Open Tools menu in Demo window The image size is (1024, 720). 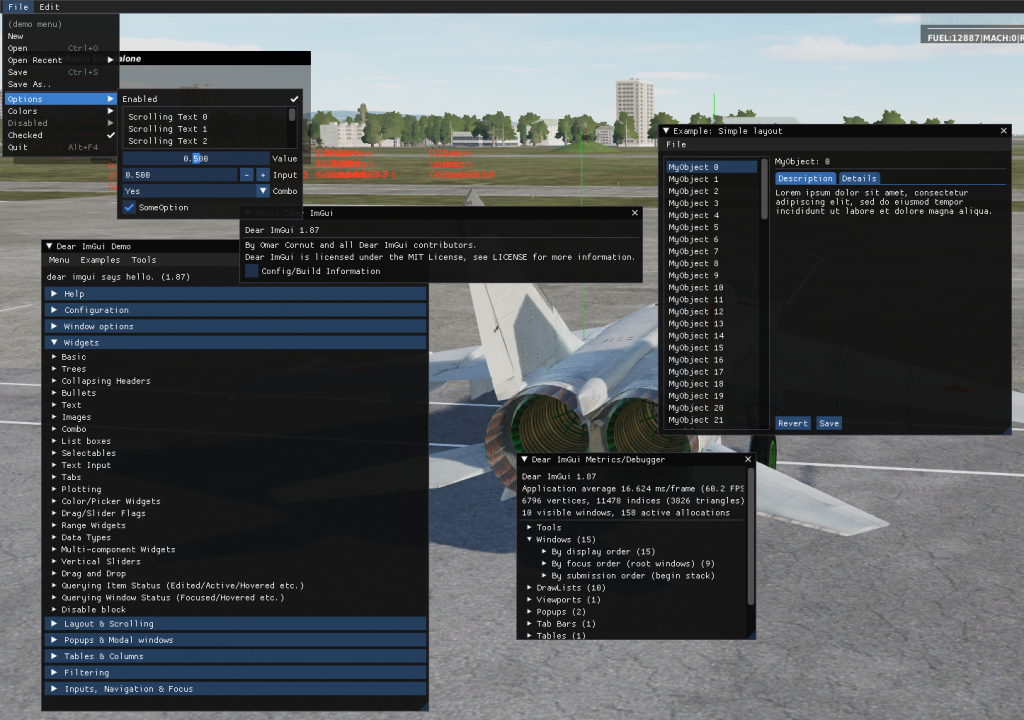coord(144,260)
